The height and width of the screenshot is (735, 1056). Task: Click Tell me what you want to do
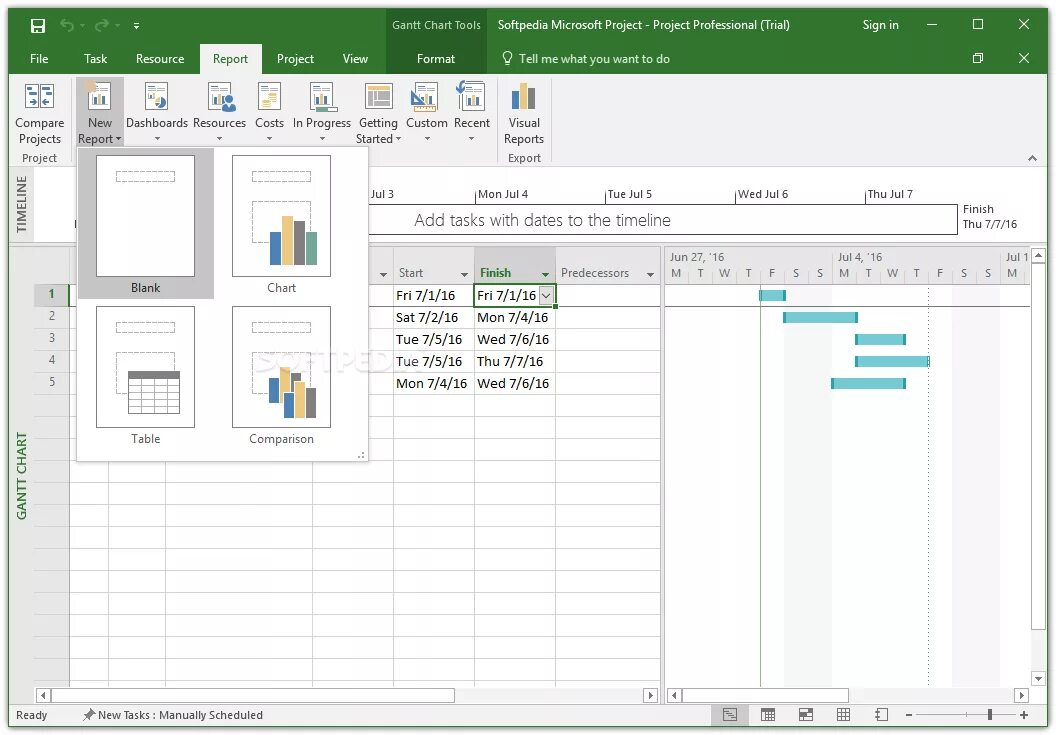click(586, 59)
